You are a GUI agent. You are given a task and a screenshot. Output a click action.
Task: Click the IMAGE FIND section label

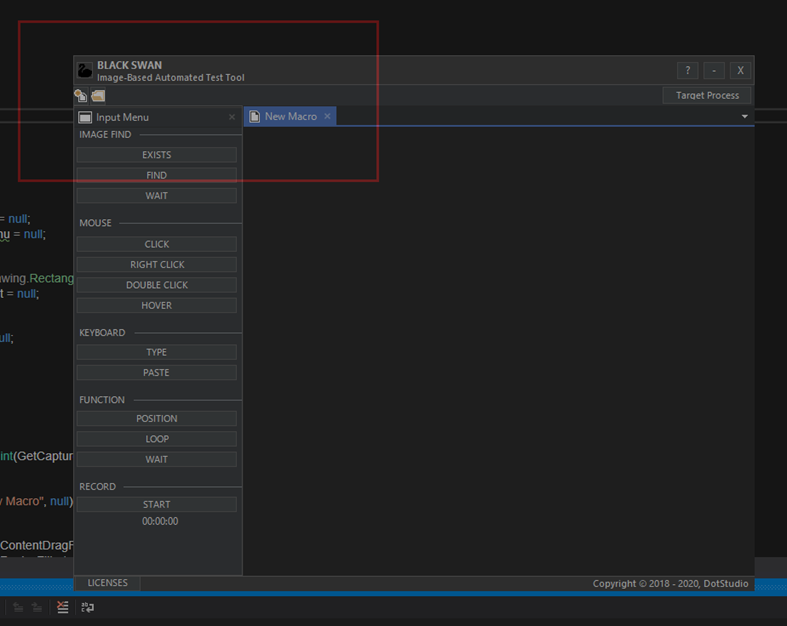pos(105,135)
